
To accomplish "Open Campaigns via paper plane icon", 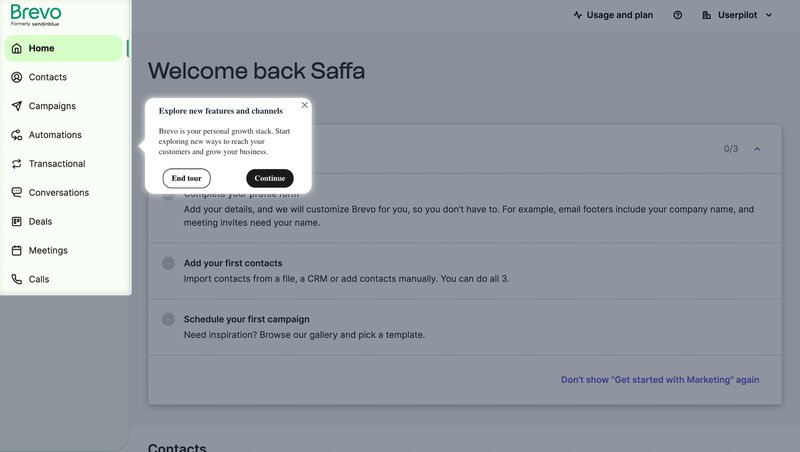I will (17, 106).
